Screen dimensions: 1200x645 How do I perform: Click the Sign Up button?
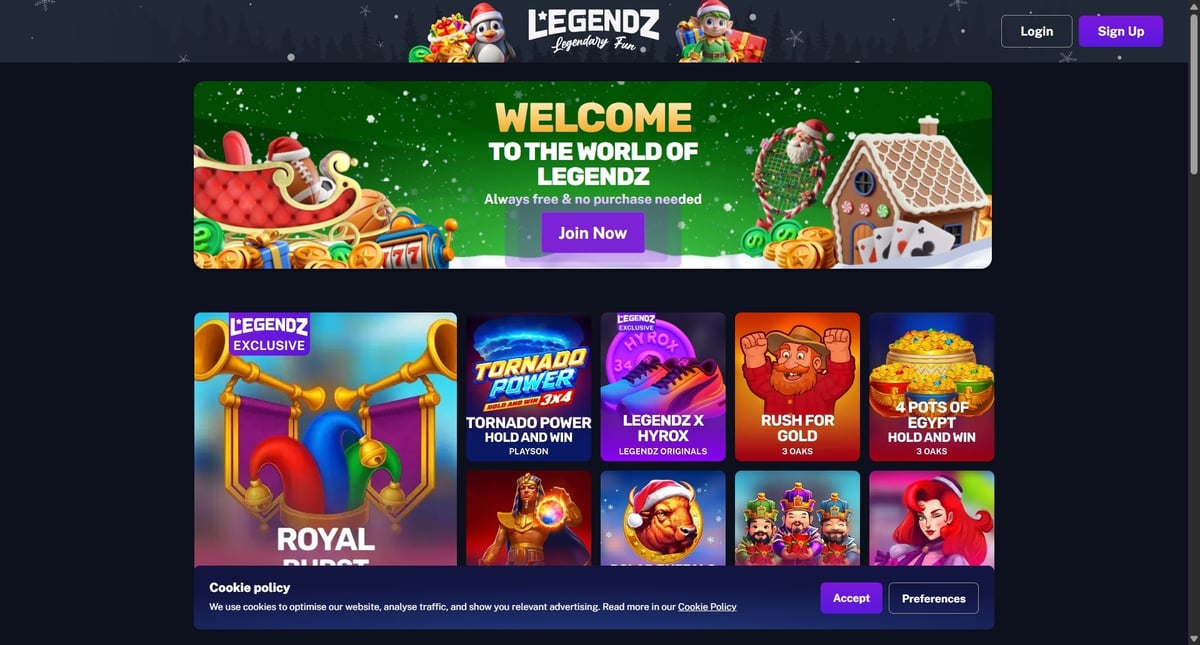pos(1121,31)
